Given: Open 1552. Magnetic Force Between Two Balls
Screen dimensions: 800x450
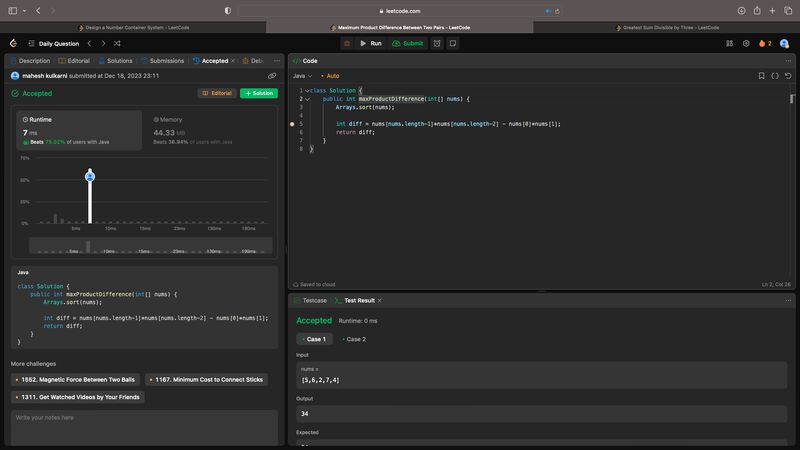Looking at the screenshot, I should point(76,380).
